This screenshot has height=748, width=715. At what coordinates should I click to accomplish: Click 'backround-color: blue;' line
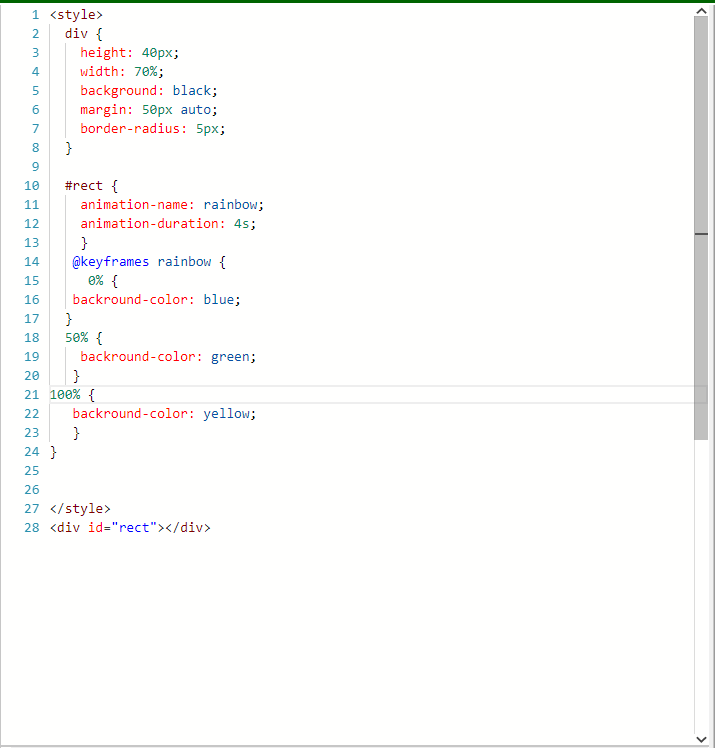[156, 300]
